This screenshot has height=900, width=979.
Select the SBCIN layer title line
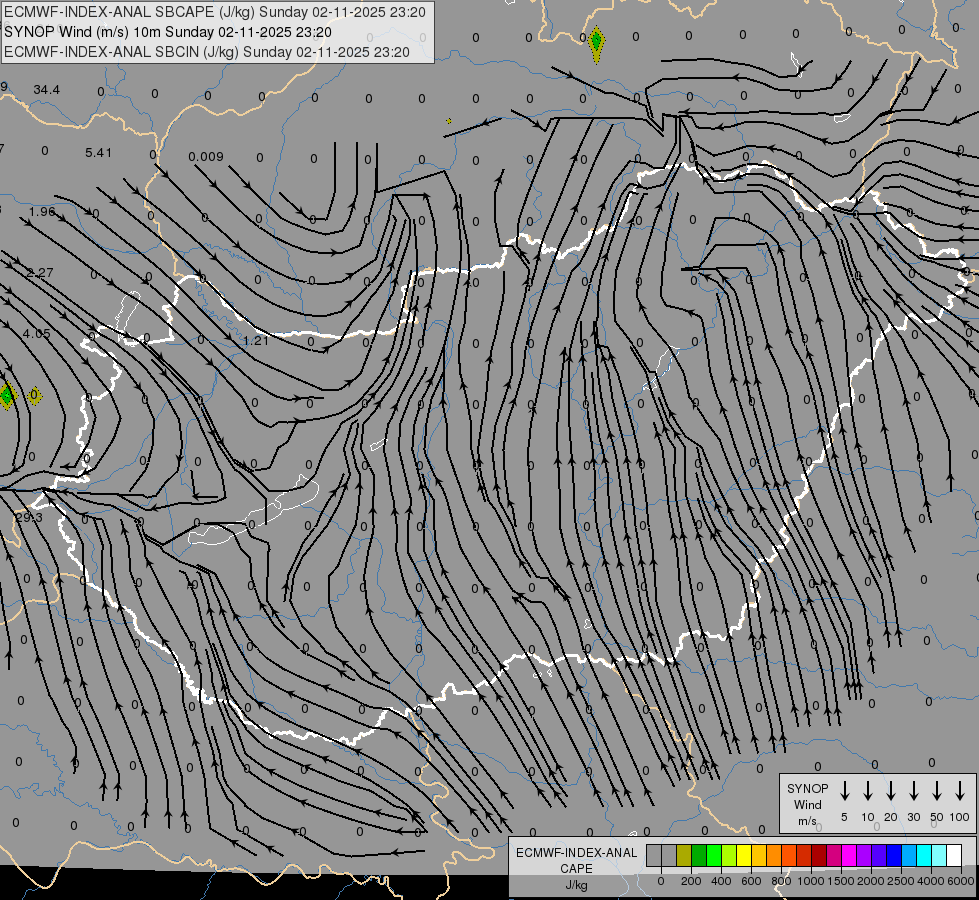207,51
